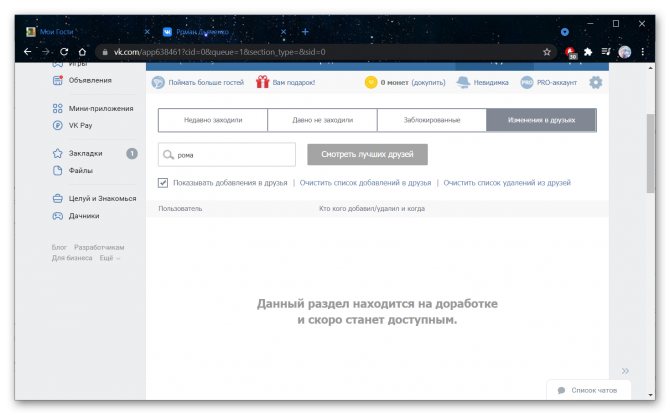Screen dimensions: 670x415
Task: Click the 'Блог' footer link
Action: (59, 247)
